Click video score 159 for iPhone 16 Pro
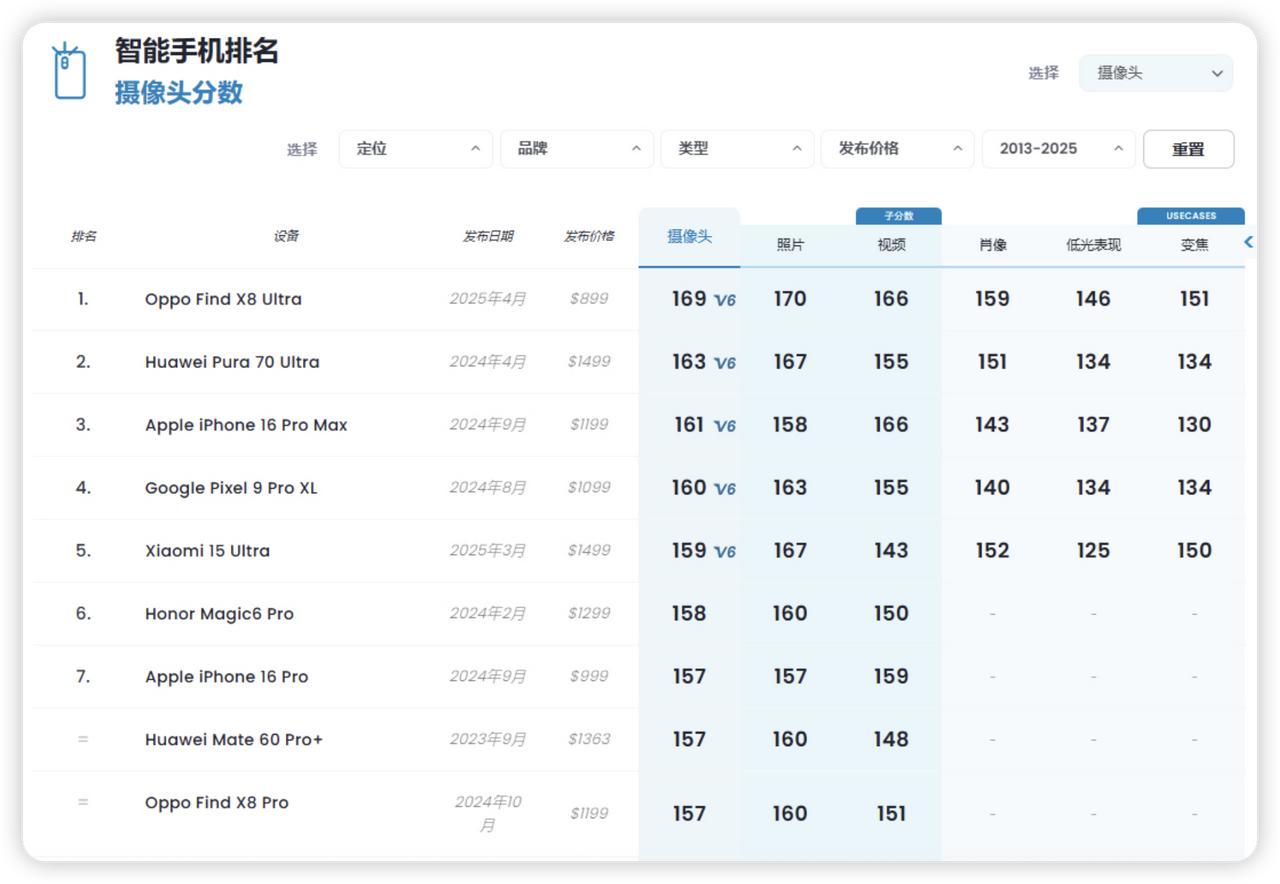This screenshot has width=1280, height=884. (x=891, y=677)
